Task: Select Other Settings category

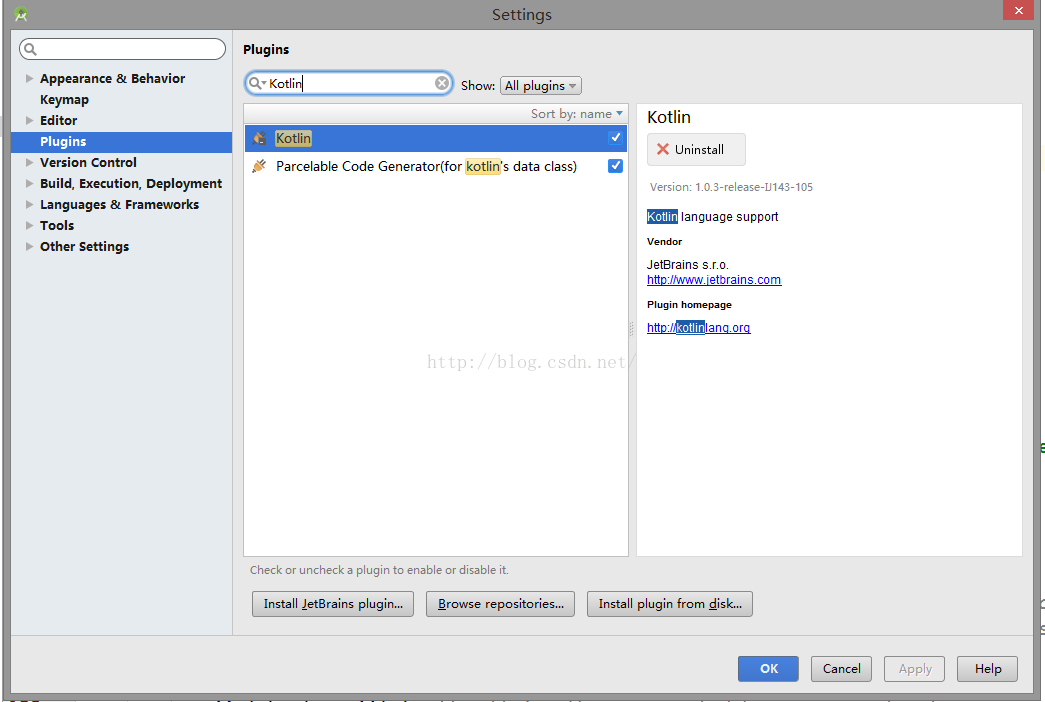Action: 85,246
